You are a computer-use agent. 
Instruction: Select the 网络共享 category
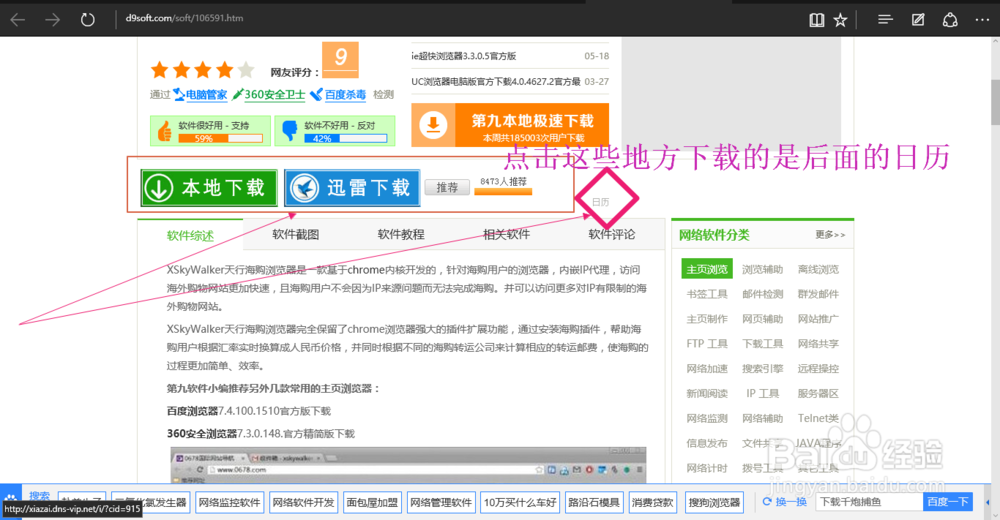pyautogui.click(x=818, y=344)
